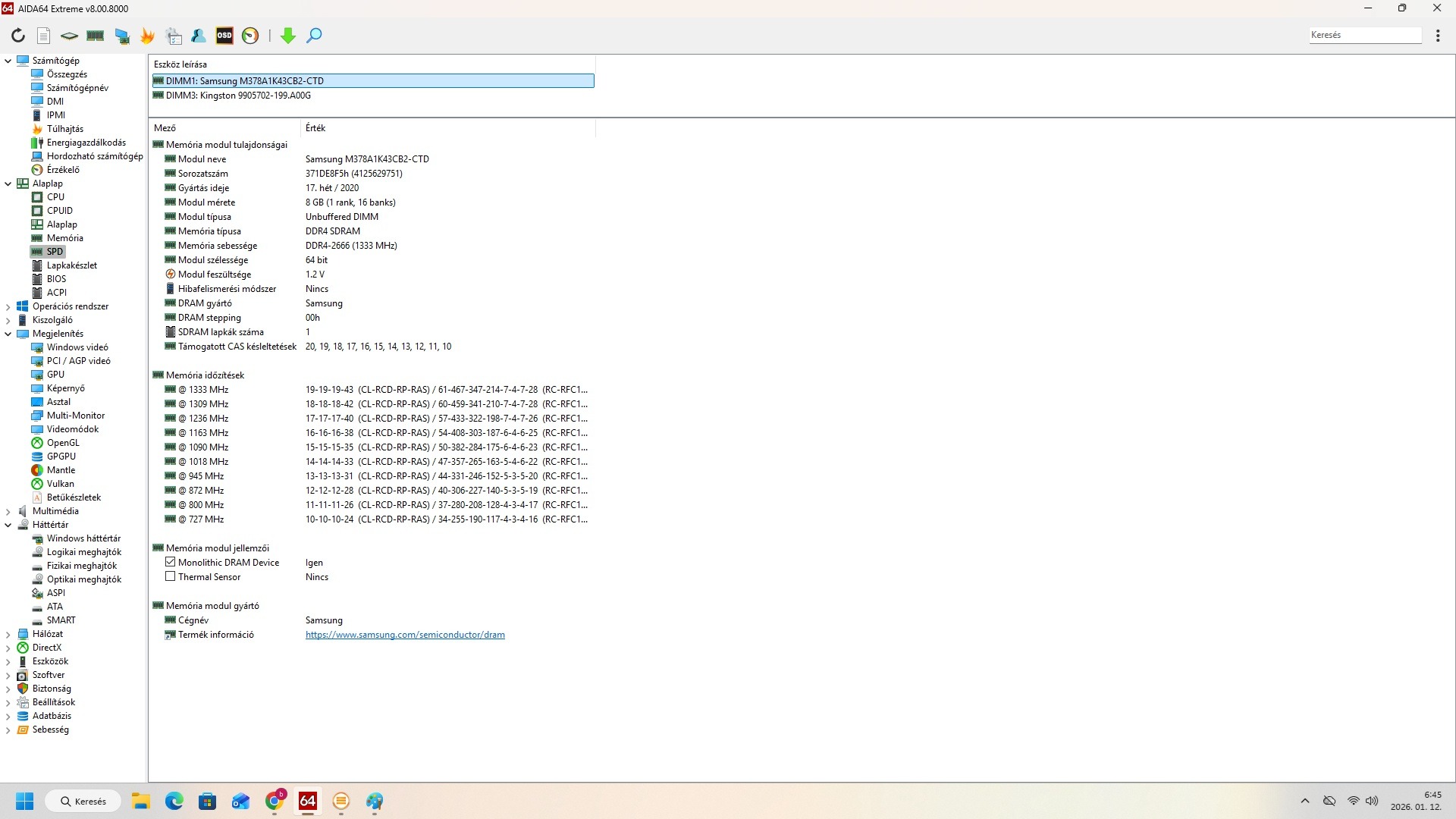Image resolution: width=1456 pixels, height=819 pixels.
Task: Open the CPUID chip toolbar icon
Action: [70, 36]
